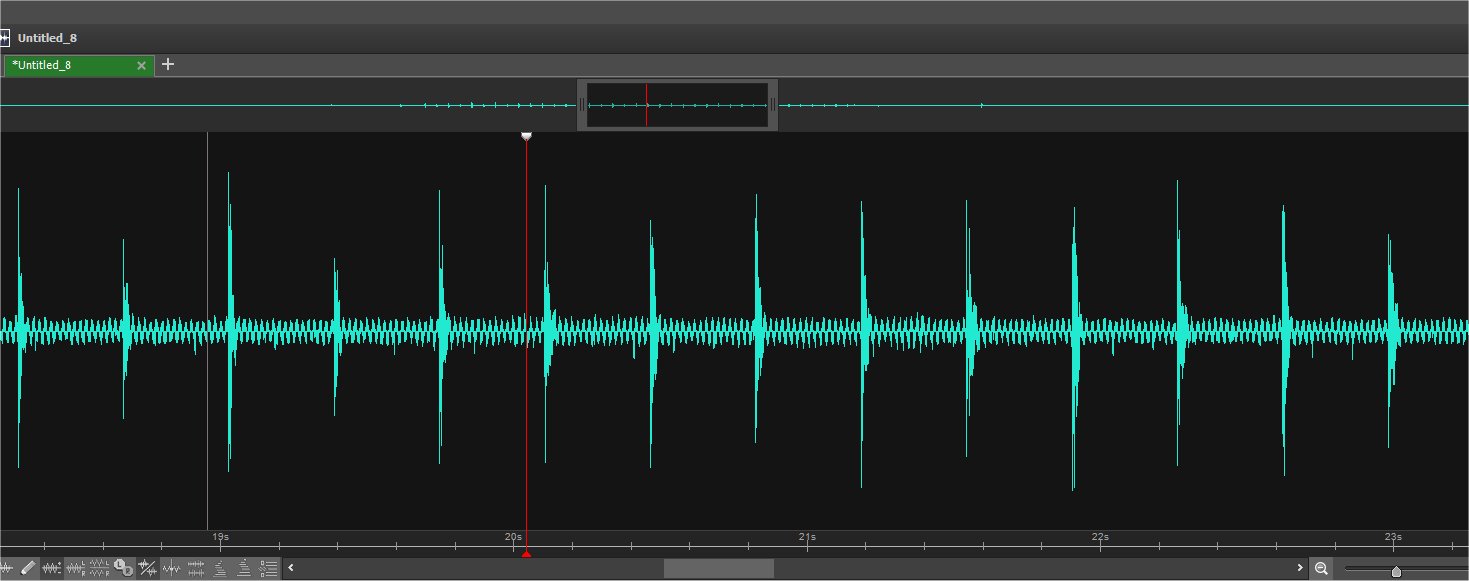Viewport: 1469px width, 581px height.
Task: Click the list-style icon in bottom toolbar
Action: tap(268, 568)
